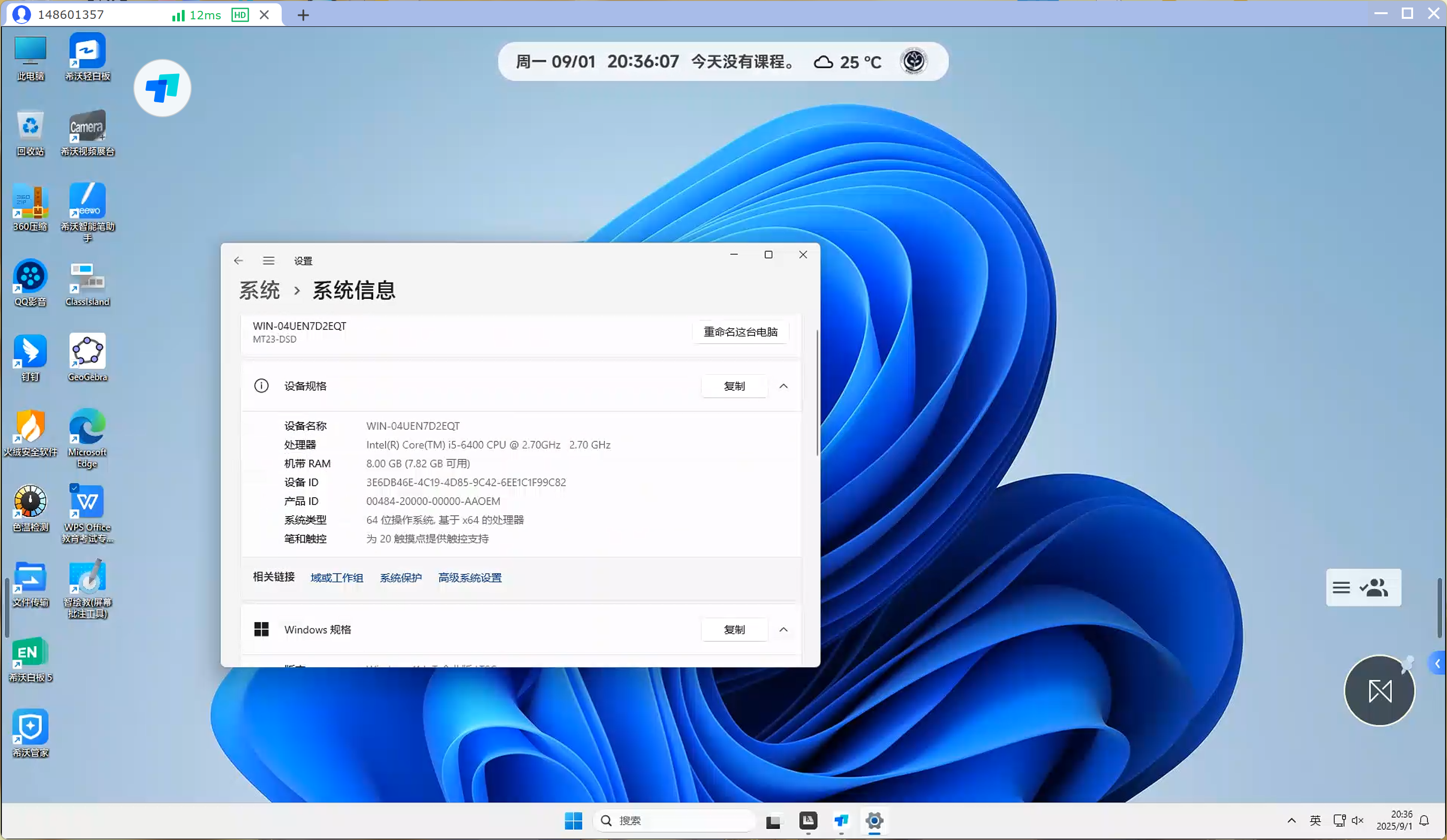Copy device specifications with 复制 button

[x=734, y=386]
